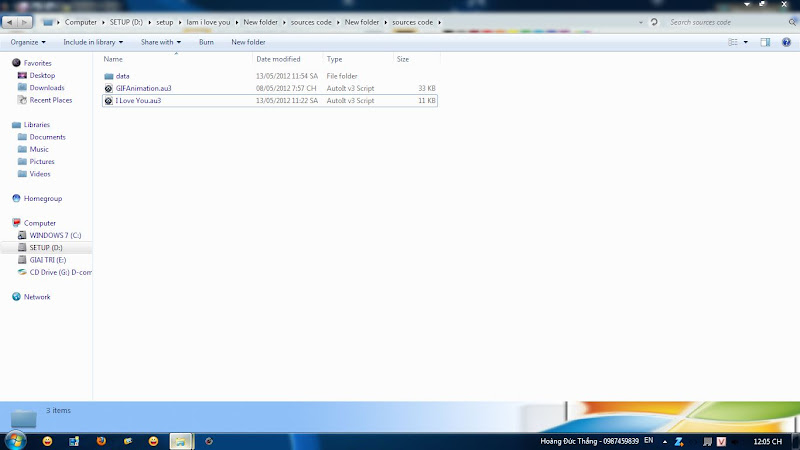Open the change view dropdown arrow

coord(745,42)
